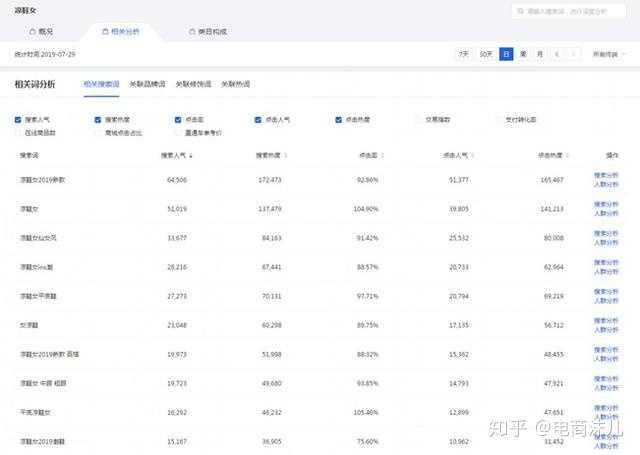Uncheck the 搜索人气 checkbox

[x=18, y=119]
